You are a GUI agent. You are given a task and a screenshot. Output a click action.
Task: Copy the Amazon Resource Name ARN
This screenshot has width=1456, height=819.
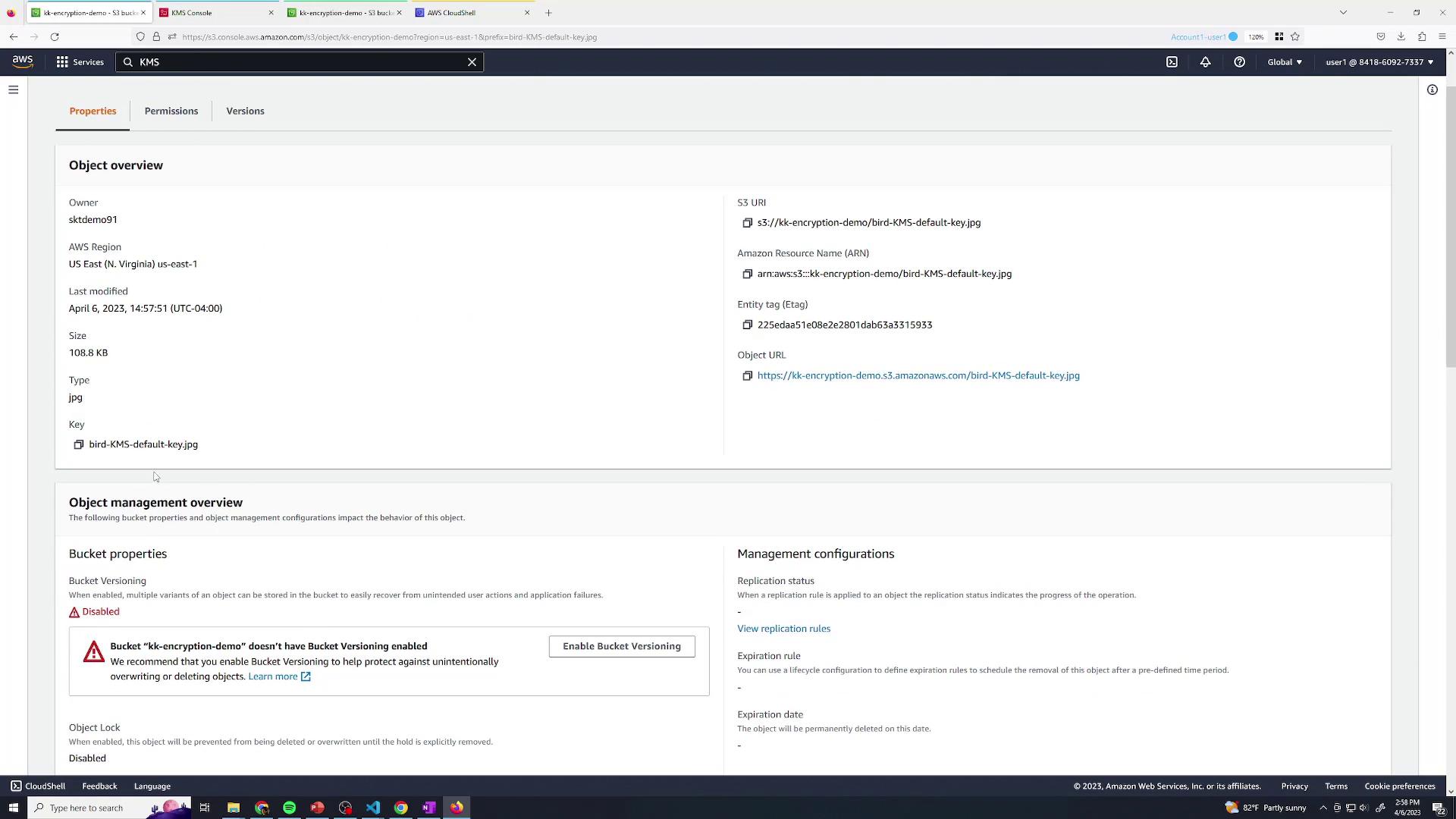tap(747, 274)
